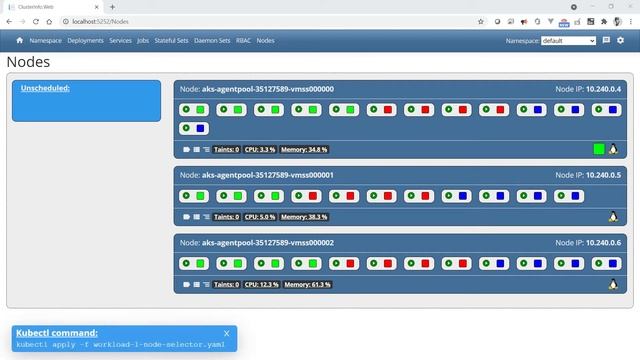Select the Nodes menu item

click(x=265, y=40)
